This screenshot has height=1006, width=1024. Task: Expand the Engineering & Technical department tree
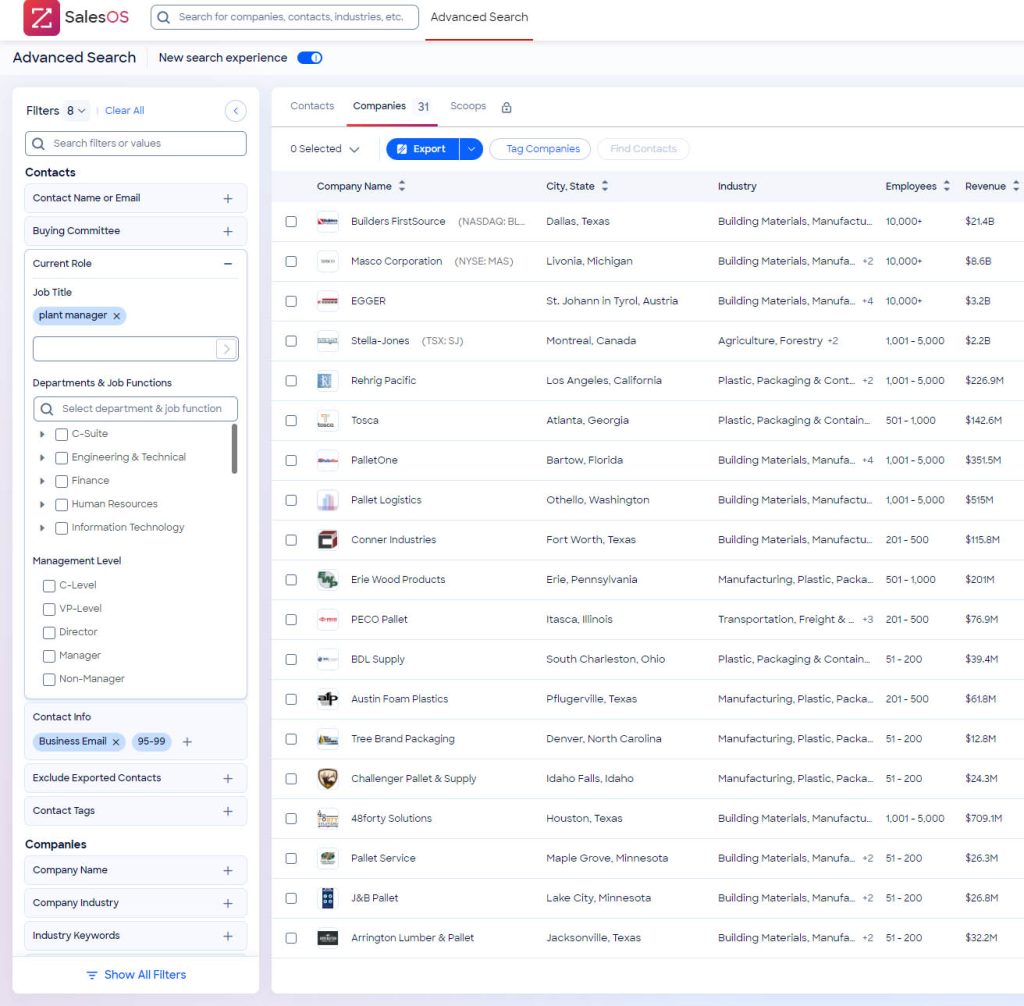[42, 458]
